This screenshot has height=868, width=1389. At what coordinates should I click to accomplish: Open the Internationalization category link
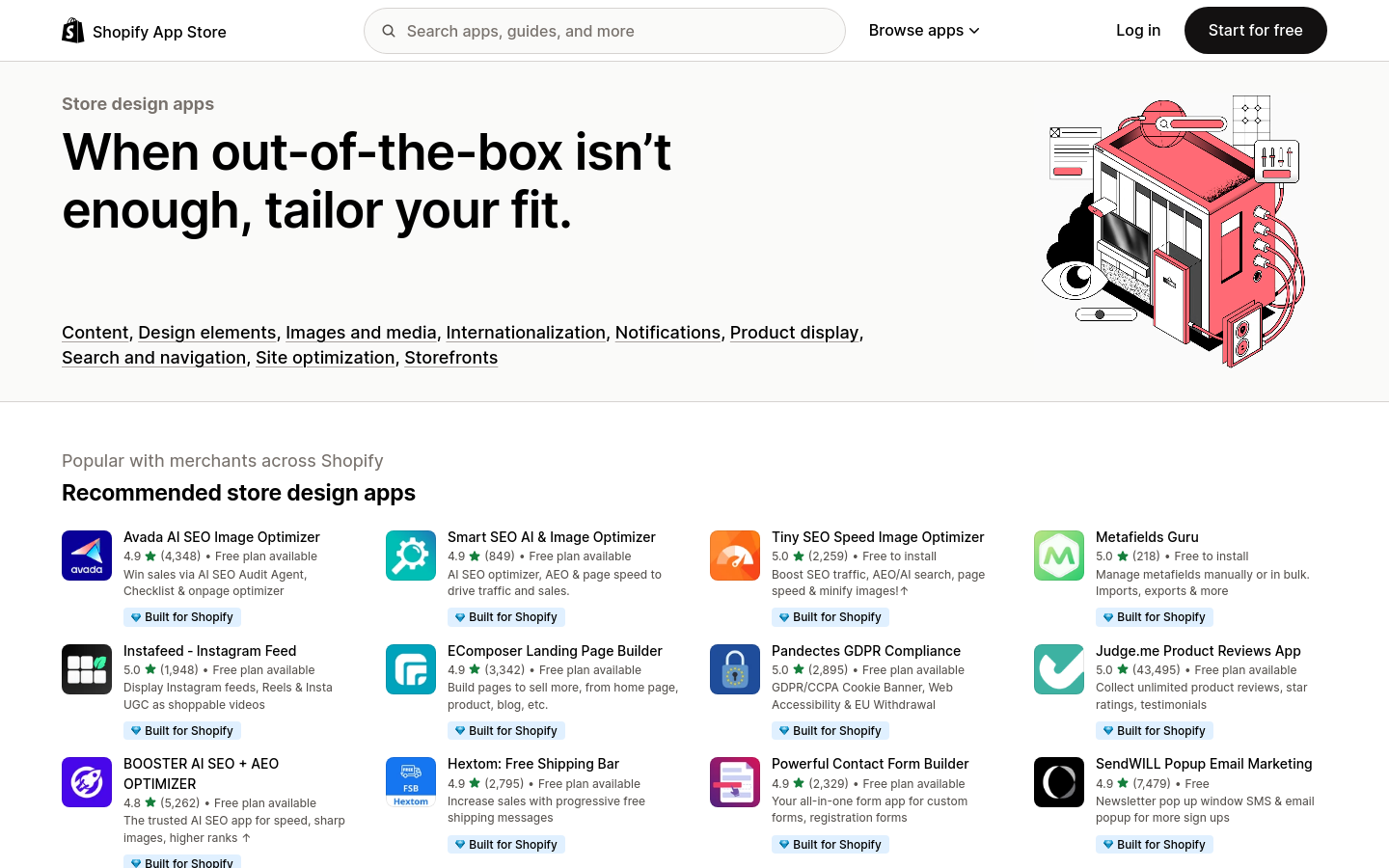click(526, 333)
